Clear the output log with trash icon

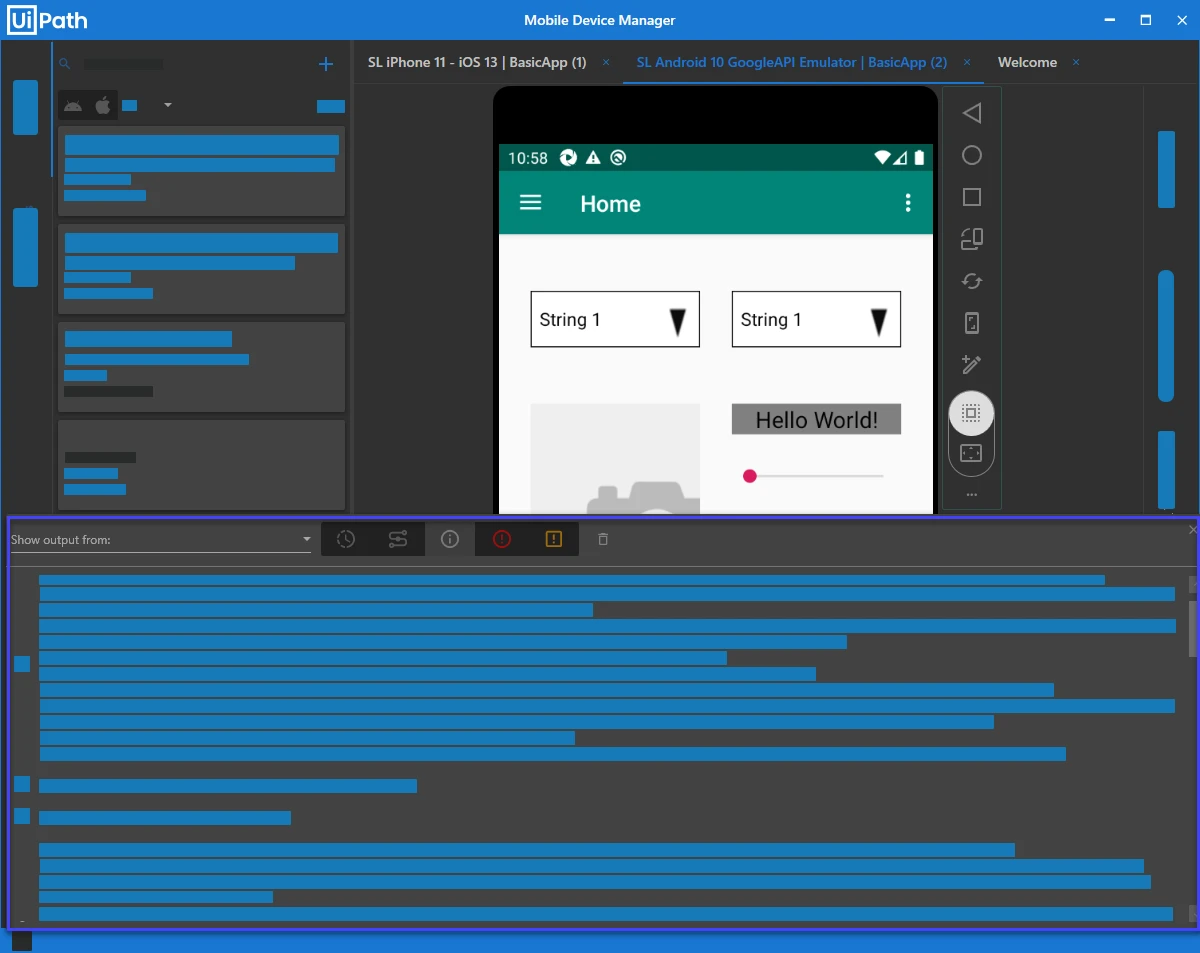point(602,539)
